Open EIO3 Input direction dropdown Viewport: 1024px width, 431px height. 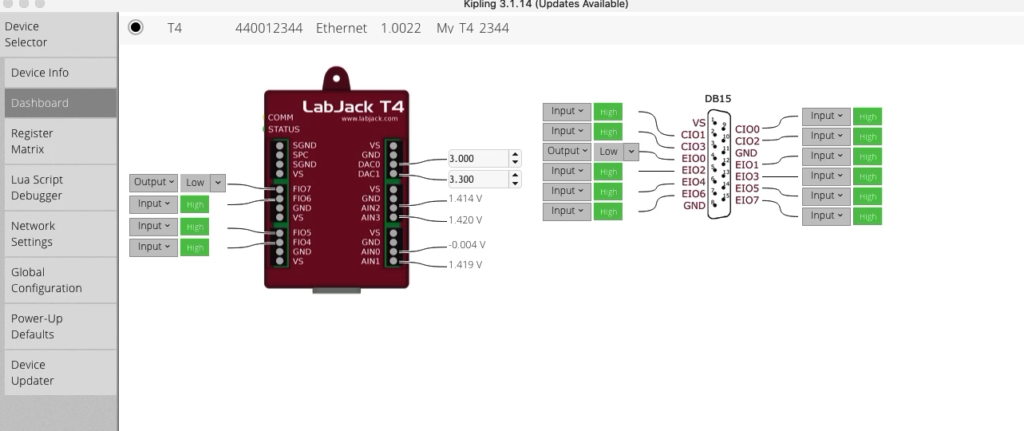pos(826,176)
